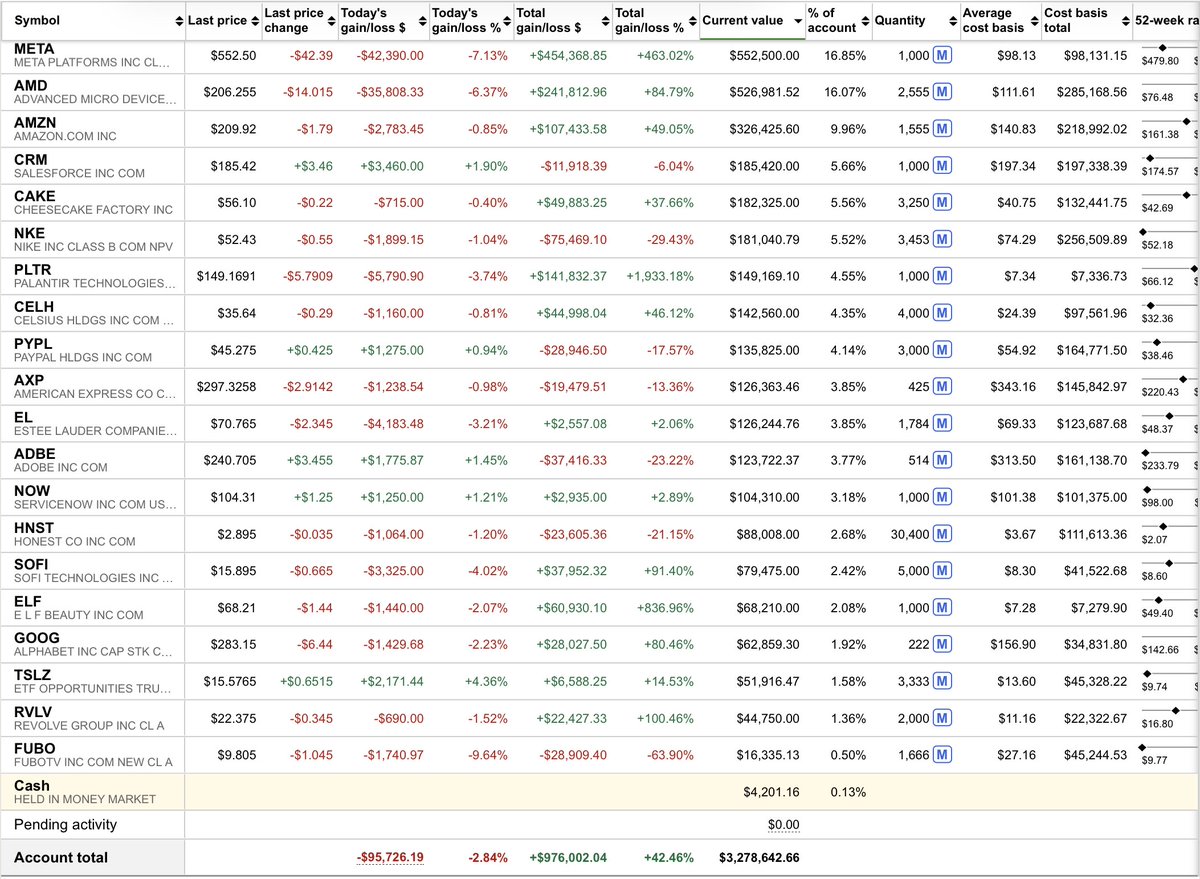Select the Cash held in money market row
The height and width of the screenshot is (879, 1200).
tap(600, 792)
